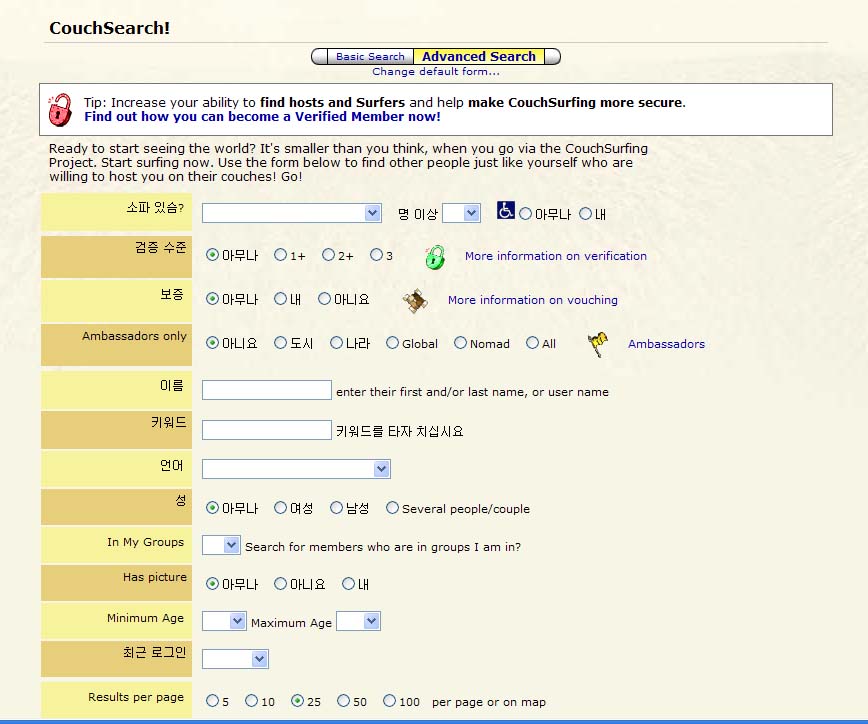Click the blue wheelchair accessibility icon
Image resolution: width=868 pixels, height=724 pixels.
click(x=505, y=210)
